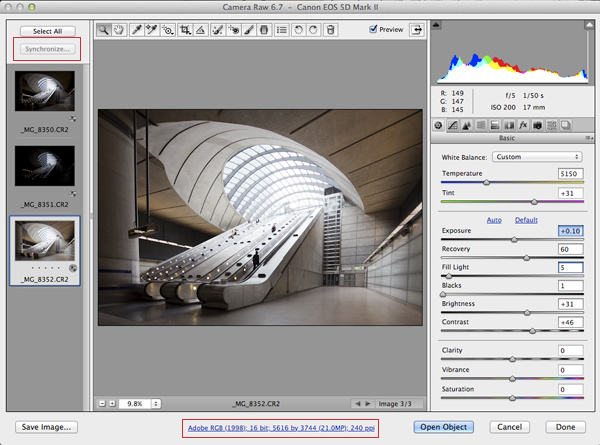Open Camera Raw preferences list icon
The height and width of the screenshot is (445, 600).
point(282,30)
